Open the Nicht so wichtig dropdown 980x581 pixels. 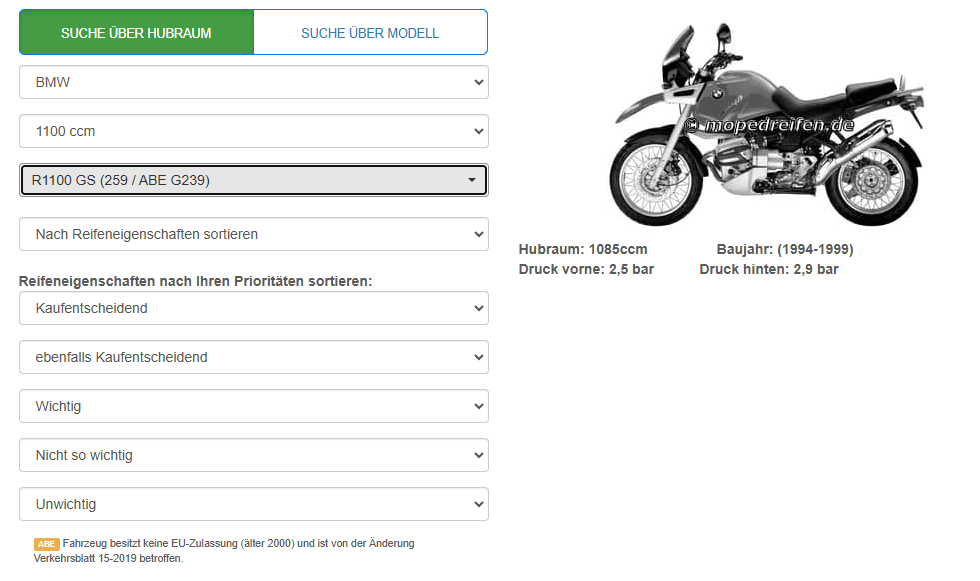pyautogui.click(x=253, y=455)
